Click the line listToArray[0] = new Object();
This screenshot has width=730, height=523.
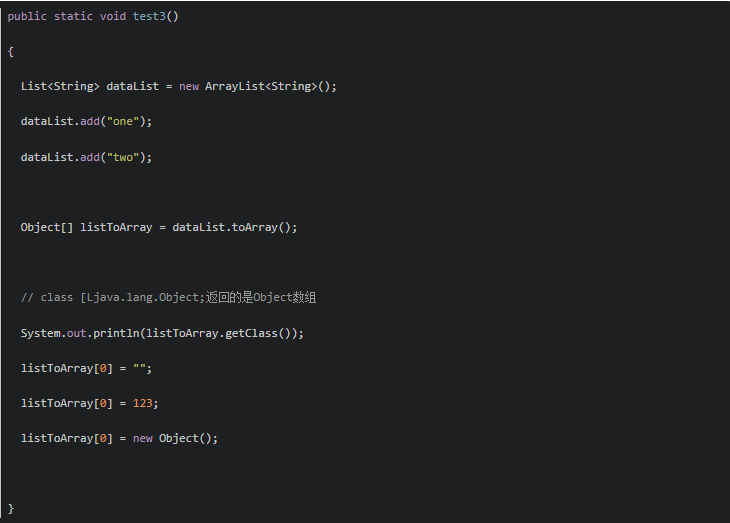(x=119, y=439)
